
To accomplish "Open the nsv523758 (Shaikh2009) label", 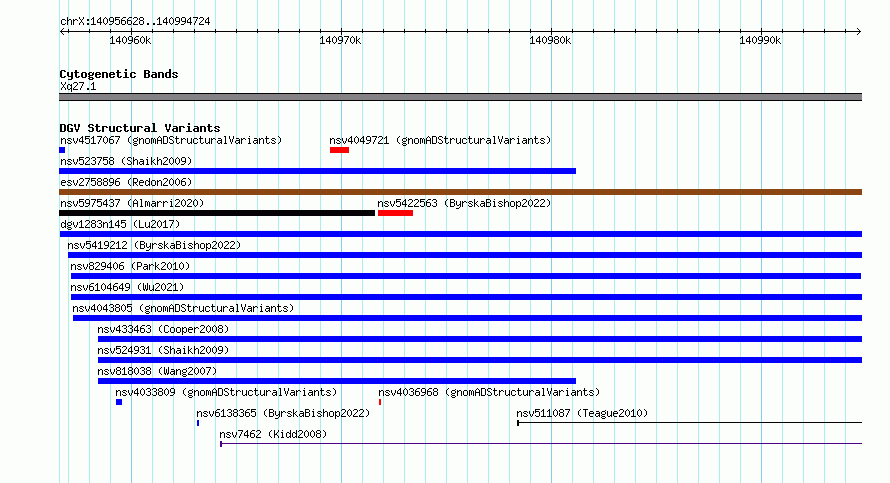I will click(126, 161).
